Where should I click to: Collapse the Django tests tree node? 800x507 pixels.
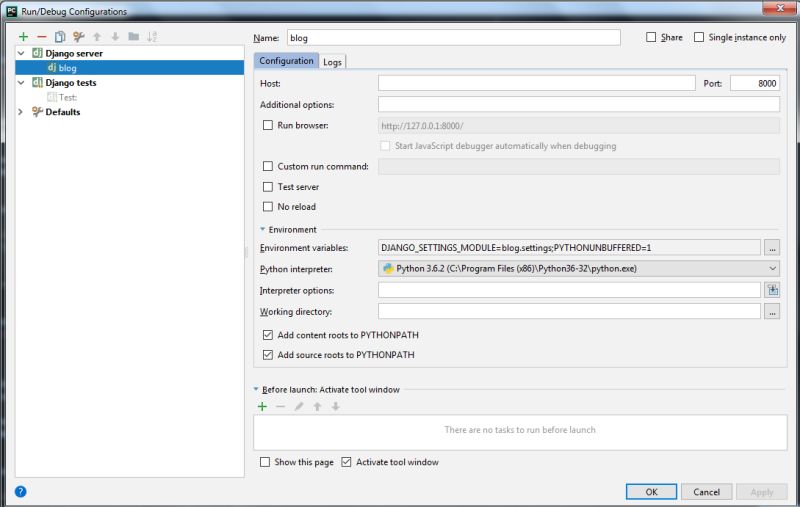coord(21,83)
